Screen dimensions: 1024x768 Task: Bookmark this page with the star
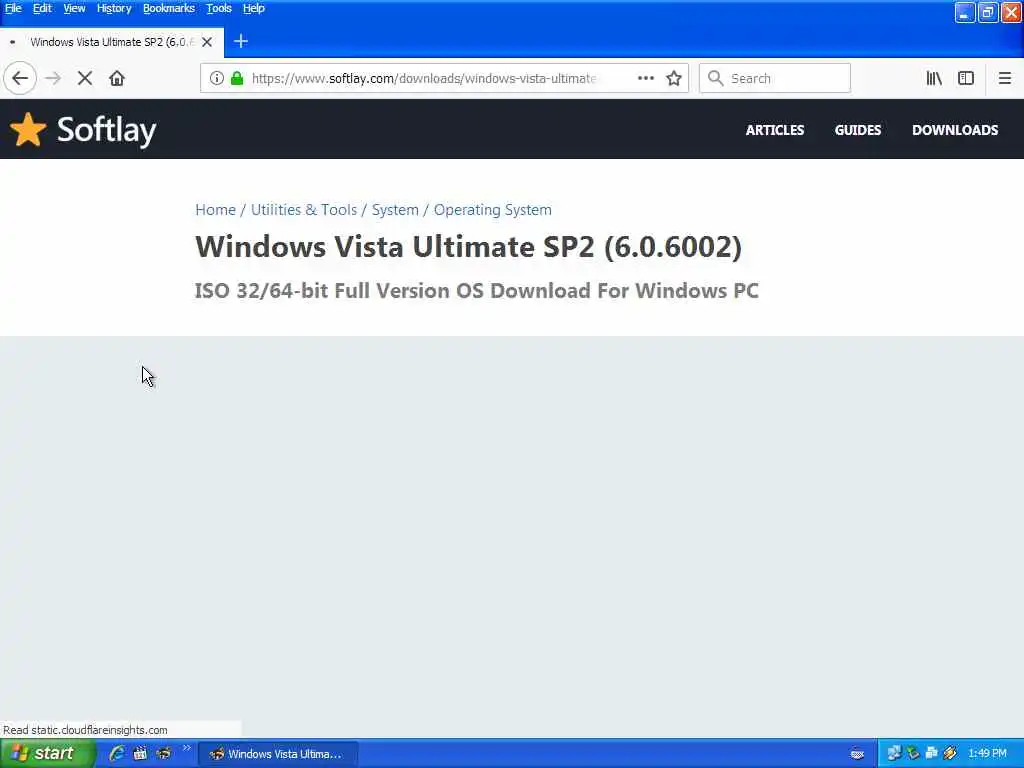point(674,78)
